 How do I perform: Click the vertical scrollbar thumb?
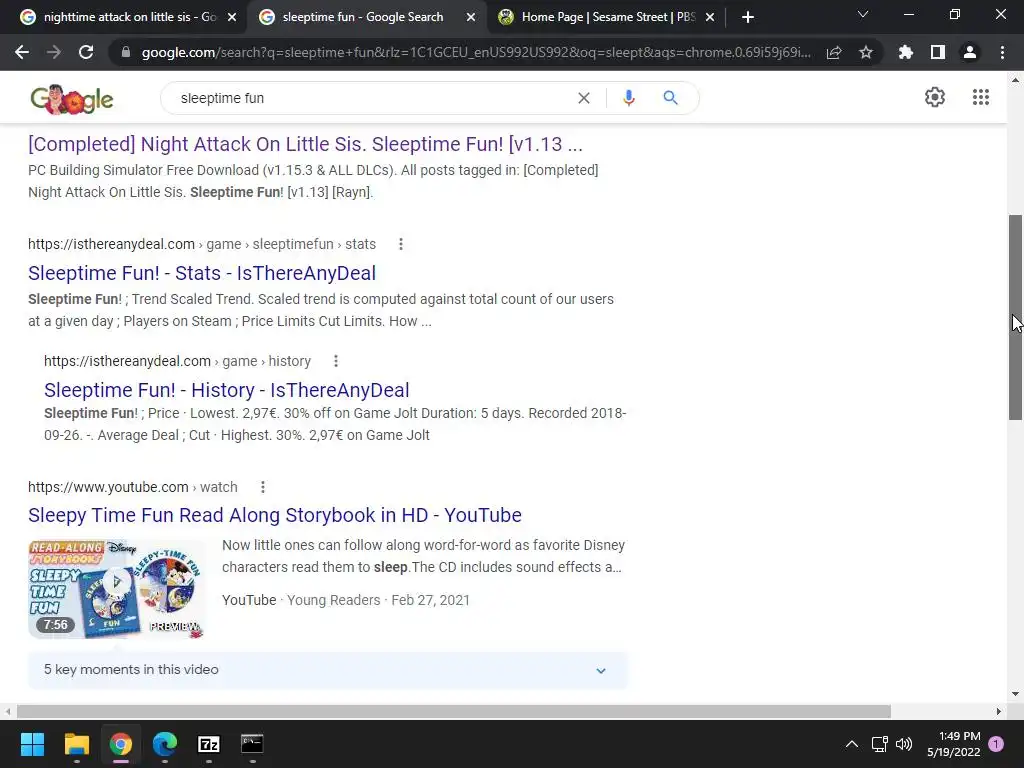tap(1015, 317)
